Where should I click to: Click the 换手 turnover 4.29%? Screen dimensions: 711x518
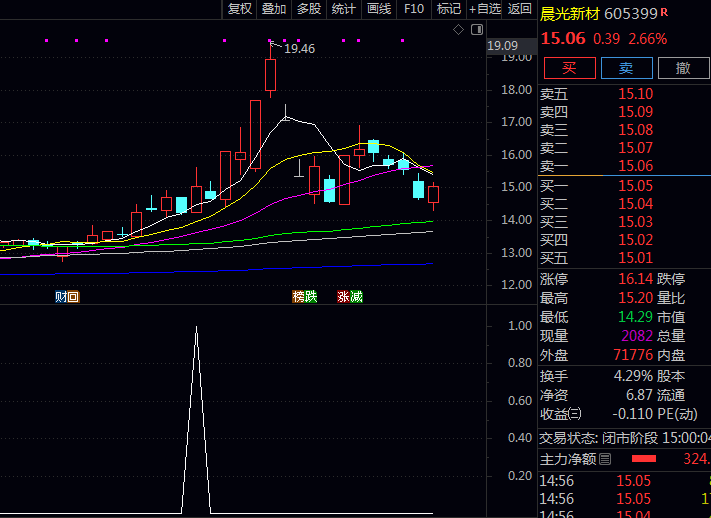click(x=633, y=376)
